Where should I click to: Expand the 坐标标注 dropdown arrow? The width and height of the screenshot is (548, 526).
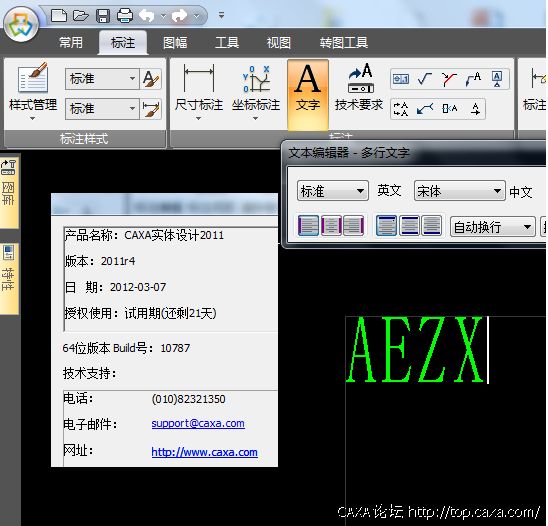pyautogui.click(x=255, y=118)
